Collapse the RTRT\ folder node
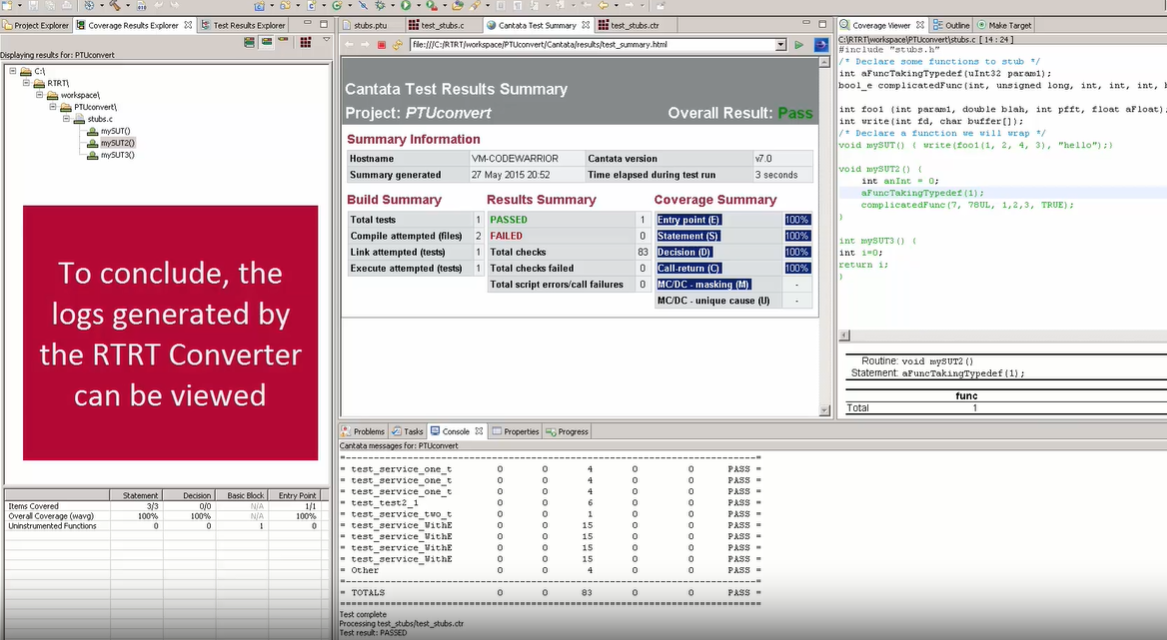1167x640 pixels. tap(26, 83)
